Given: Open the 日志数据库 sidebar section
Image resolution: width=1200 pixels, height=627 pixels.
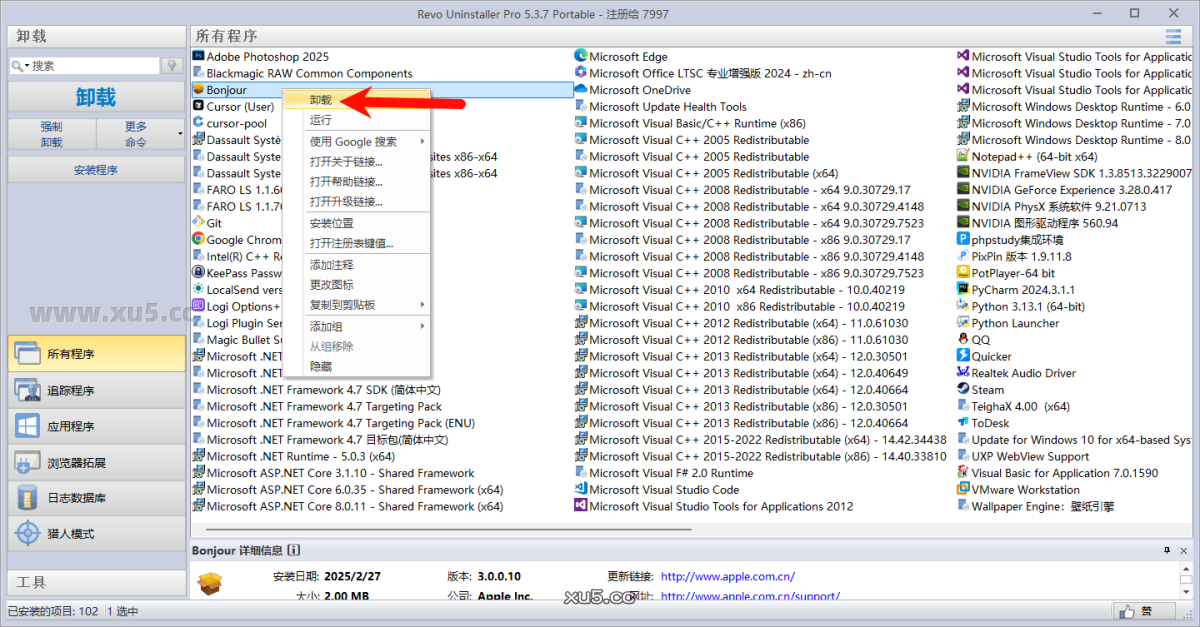Looking at the screenshot, I should [x=96, y=497].
